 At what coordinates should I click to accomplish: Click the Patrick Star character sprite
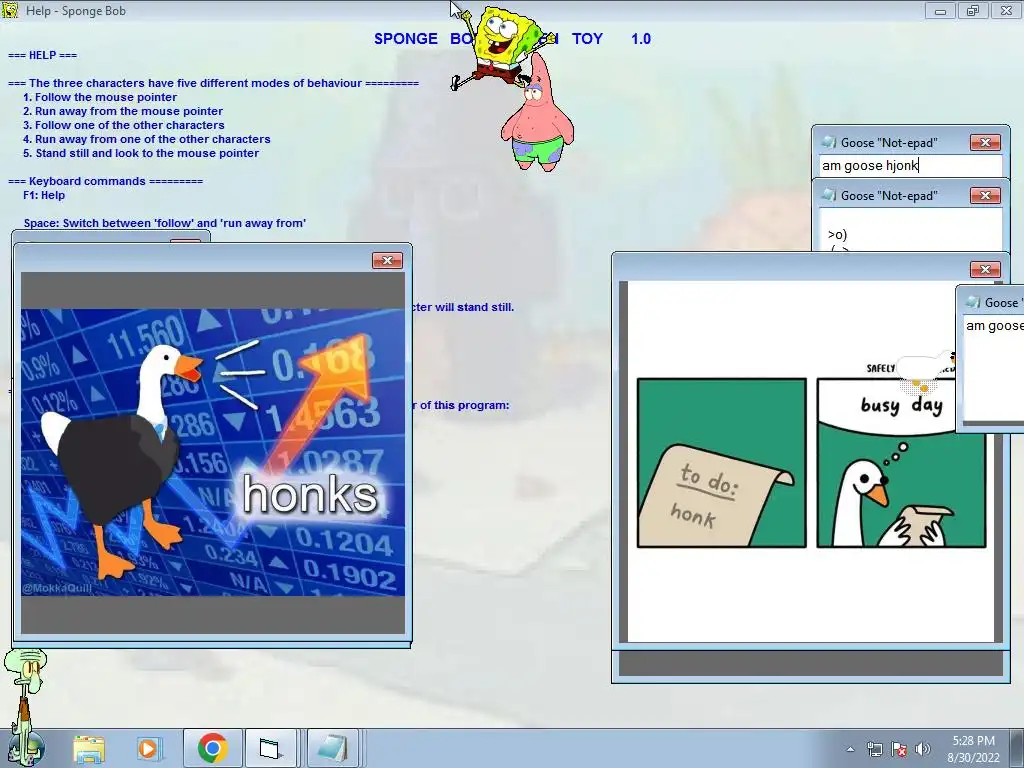(537, 112)
